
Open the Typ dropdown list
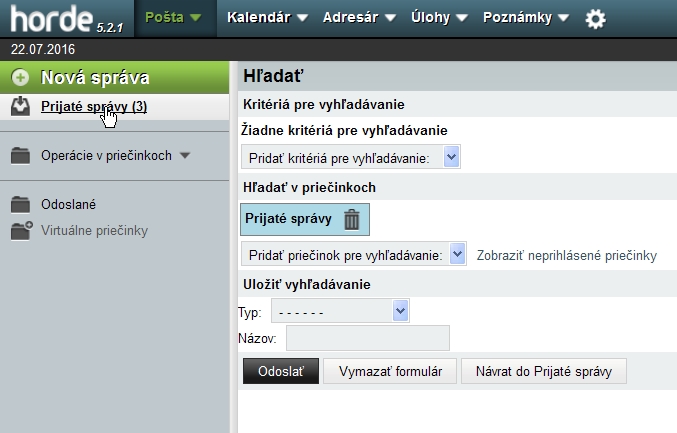(339, 312)
